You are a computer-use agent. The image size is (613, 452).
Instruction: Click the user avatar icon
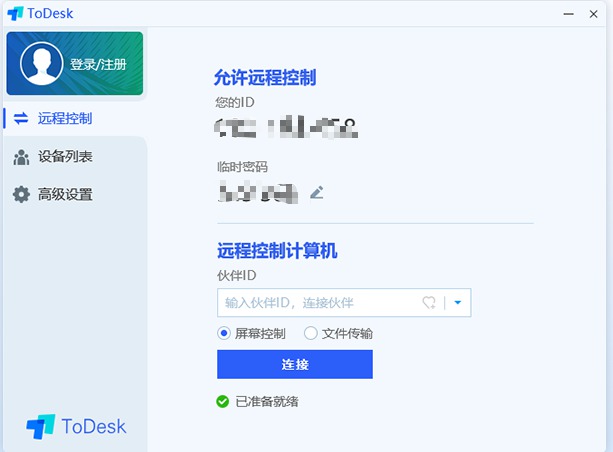[x=41, y=63]
